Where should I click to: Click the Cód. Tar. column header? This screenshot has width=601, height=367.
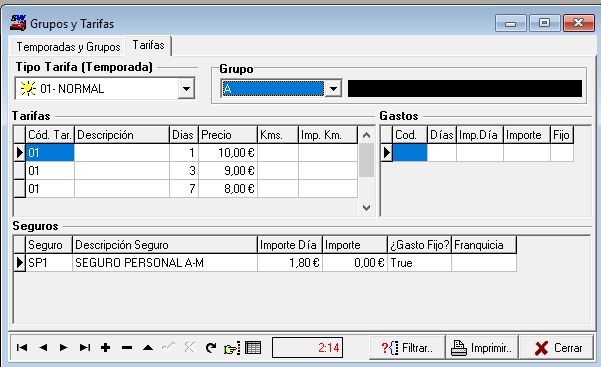(x=50, y=135)
